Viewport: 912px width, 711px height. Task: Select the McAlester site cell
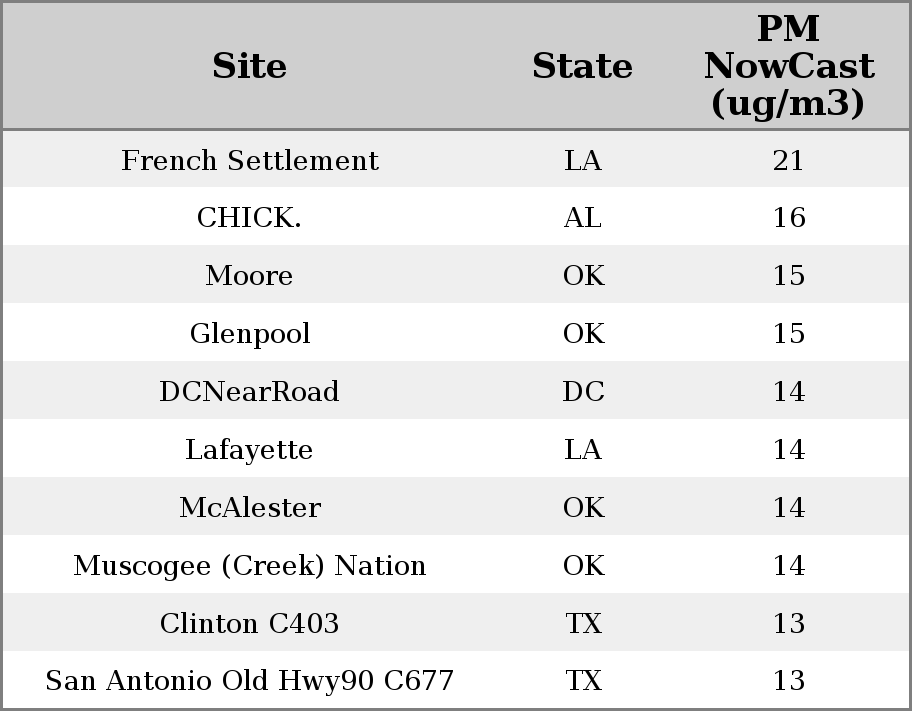(249, 507)
